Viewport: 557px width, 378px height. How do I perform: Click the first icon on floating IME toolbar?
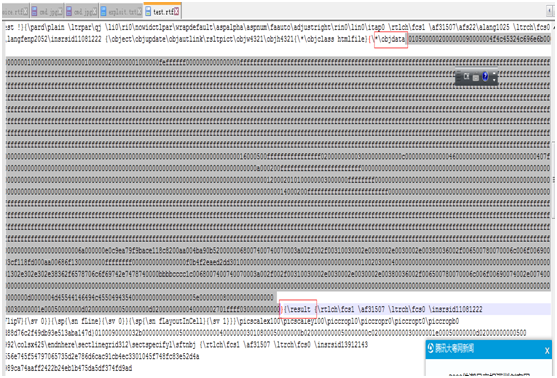coord(466,76)
